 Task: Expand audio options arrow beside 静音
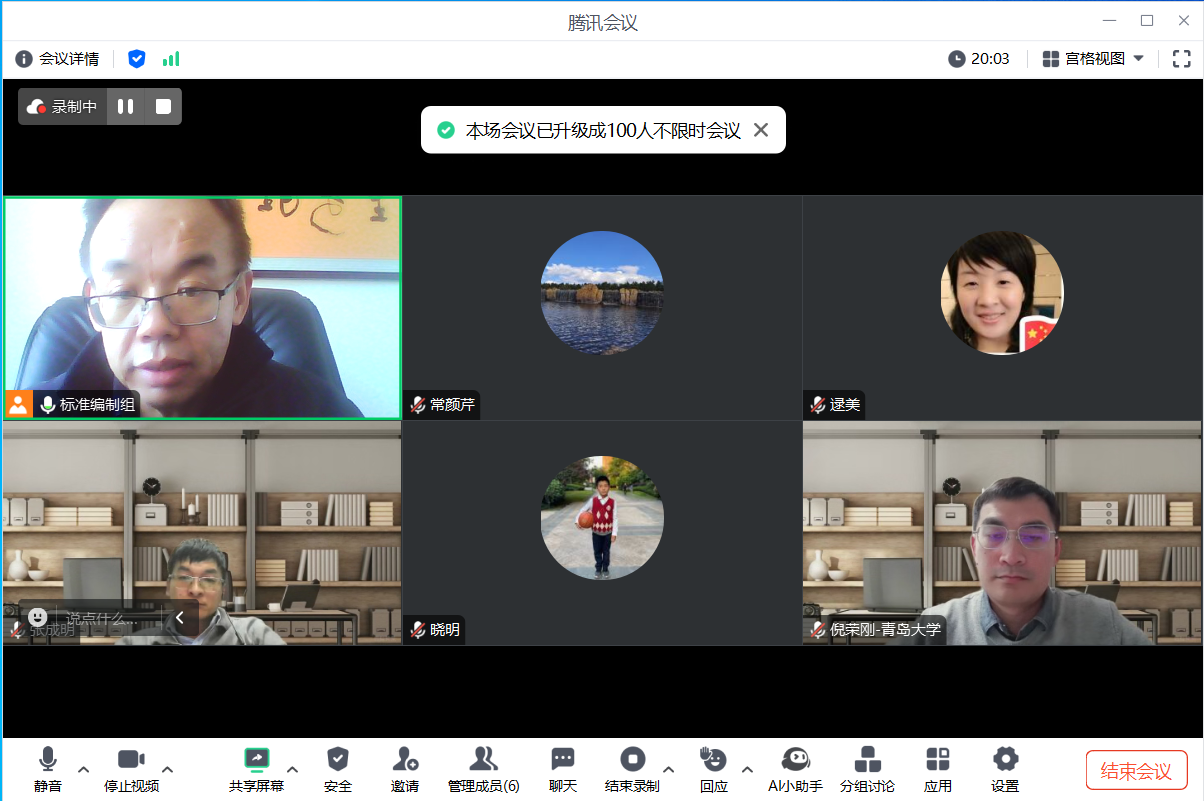pos(84,769)
